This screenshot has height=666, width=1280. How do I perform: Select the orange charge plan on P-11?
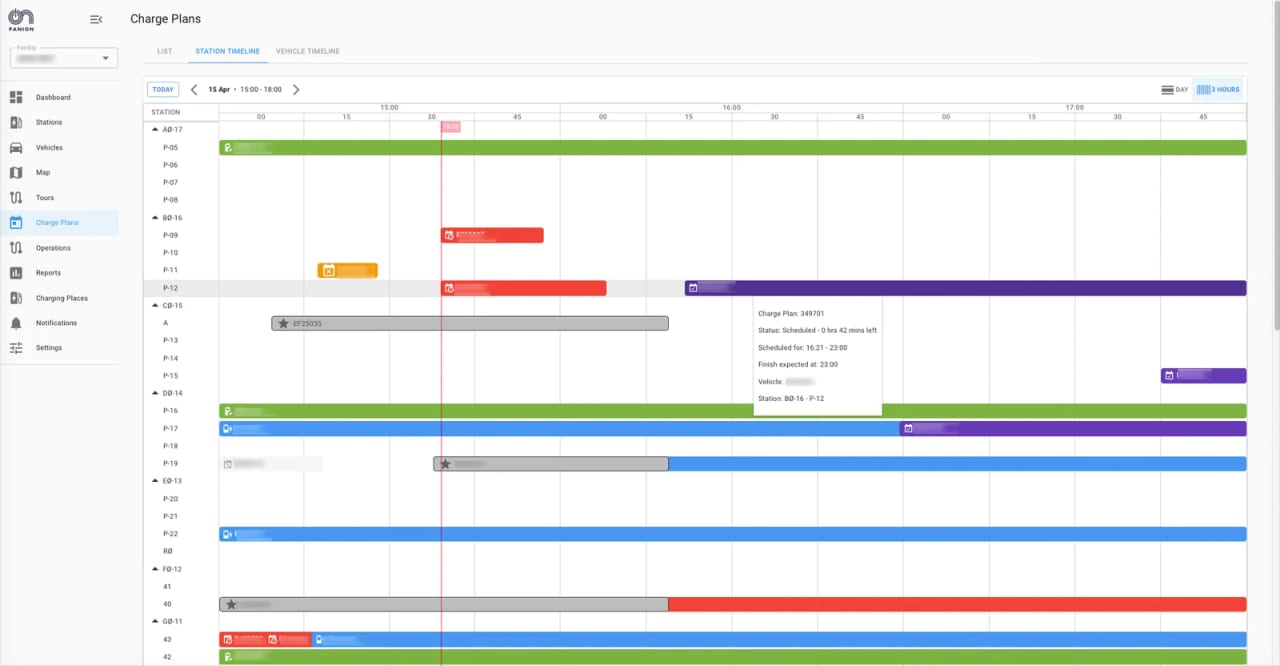pyautogui.click(x=348, y=270)
